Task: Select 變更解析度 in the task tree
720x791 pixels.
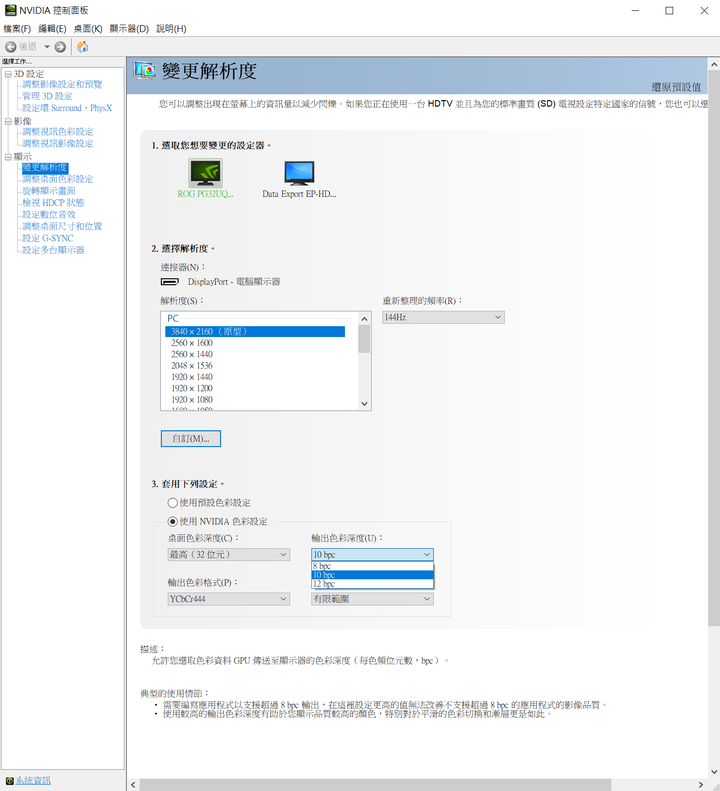Action: click(45, 167)
